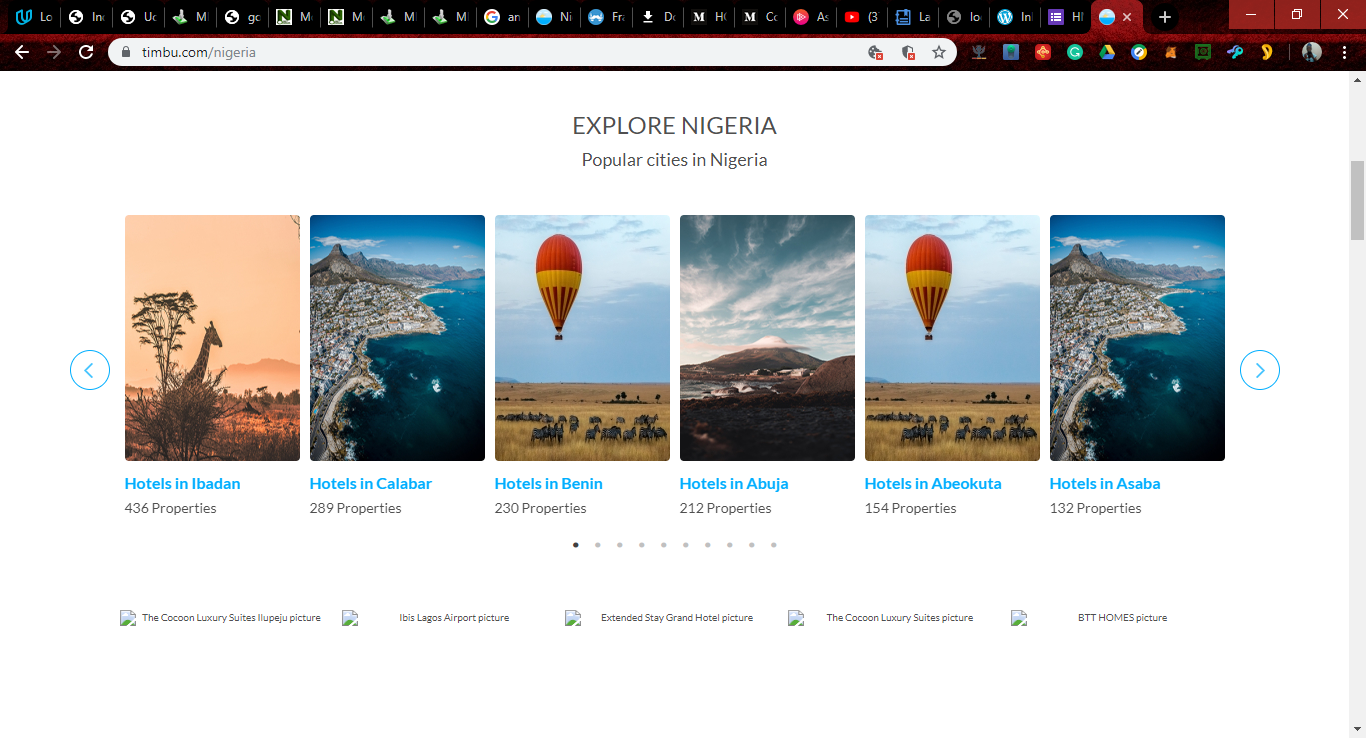The height and width of the screenshot is (738, 1366).
Task: Switch to the 'Fr' tab
Action: click(606, 17)
